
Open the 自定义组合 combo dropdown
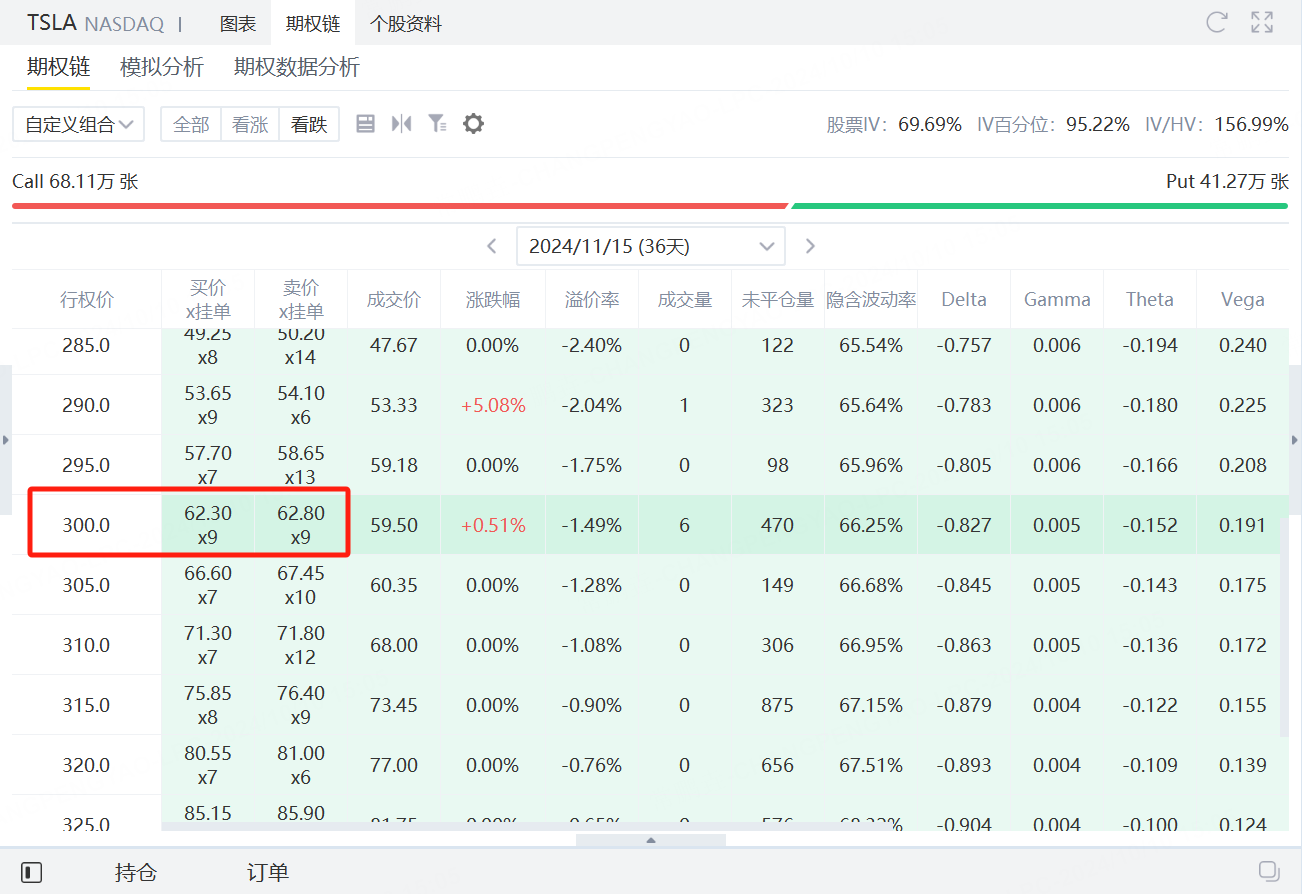pyautogui.click(x=78, y=123)
